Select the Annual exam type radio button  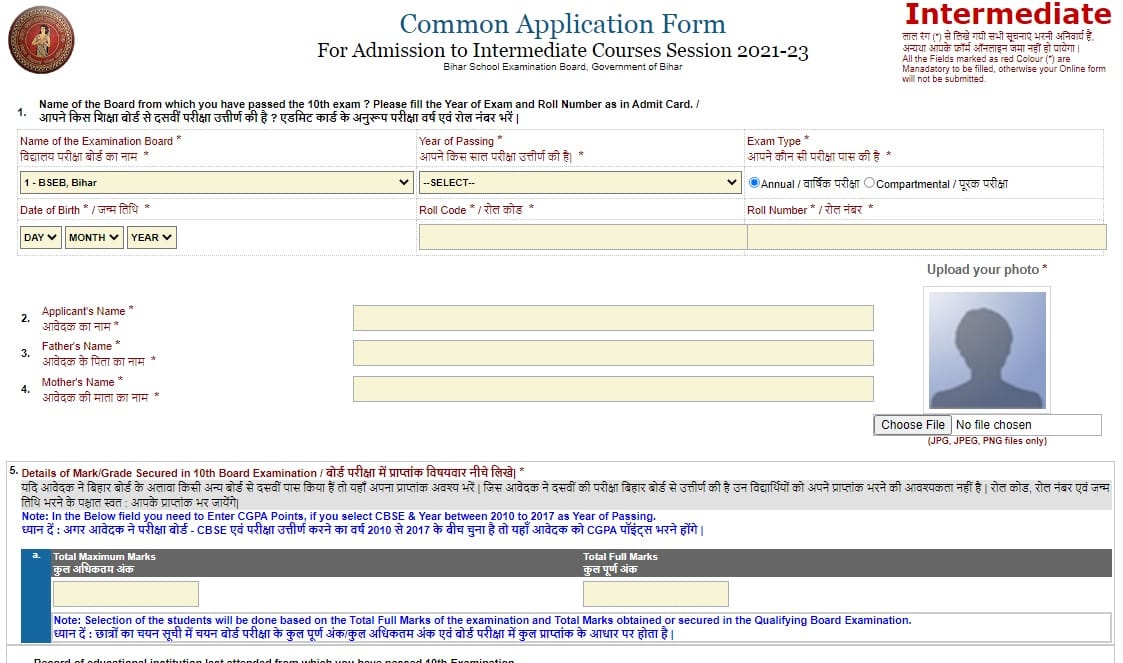click(755, 183)
